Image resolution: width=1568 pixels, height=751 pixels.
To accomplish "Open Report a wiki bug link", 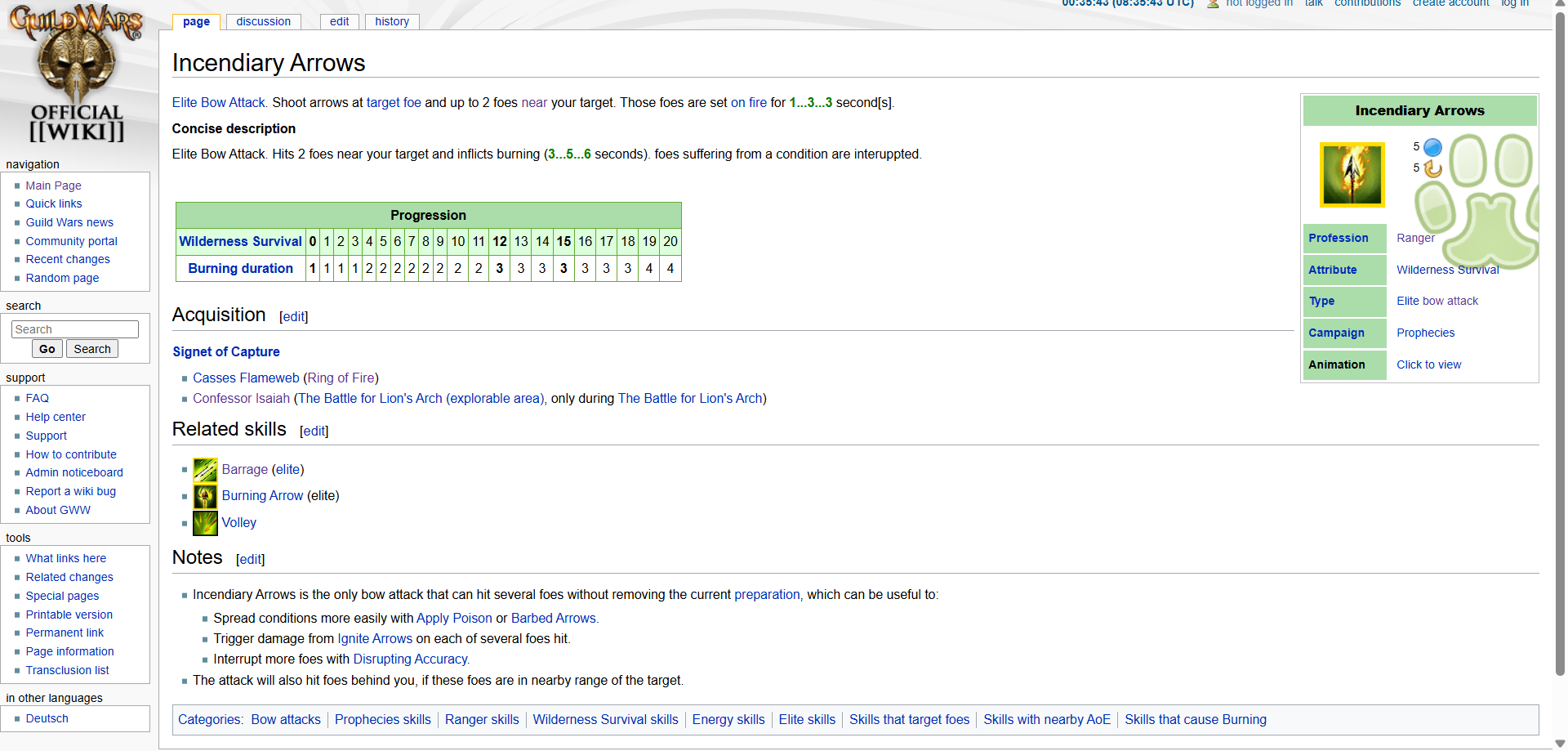I will point(70,491).
